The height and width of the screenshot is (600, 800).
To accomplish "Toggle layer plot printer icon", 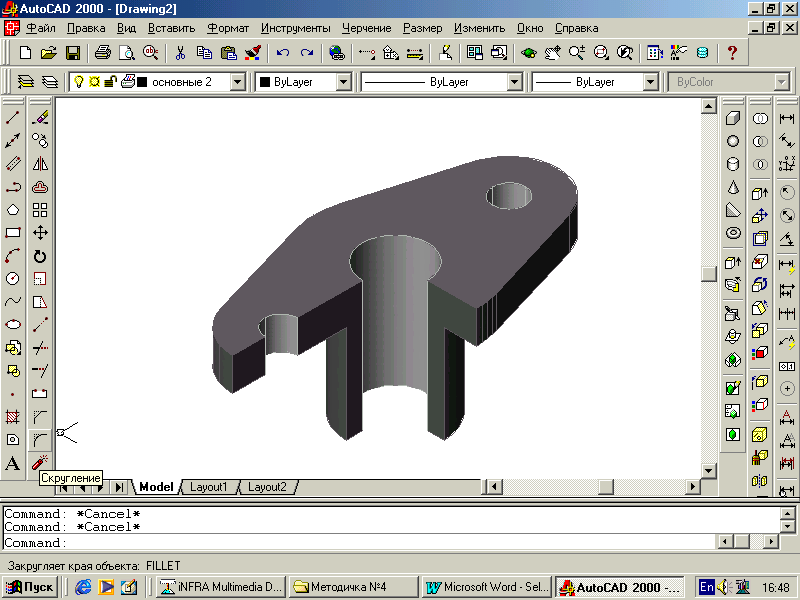I will click(128, 82).
